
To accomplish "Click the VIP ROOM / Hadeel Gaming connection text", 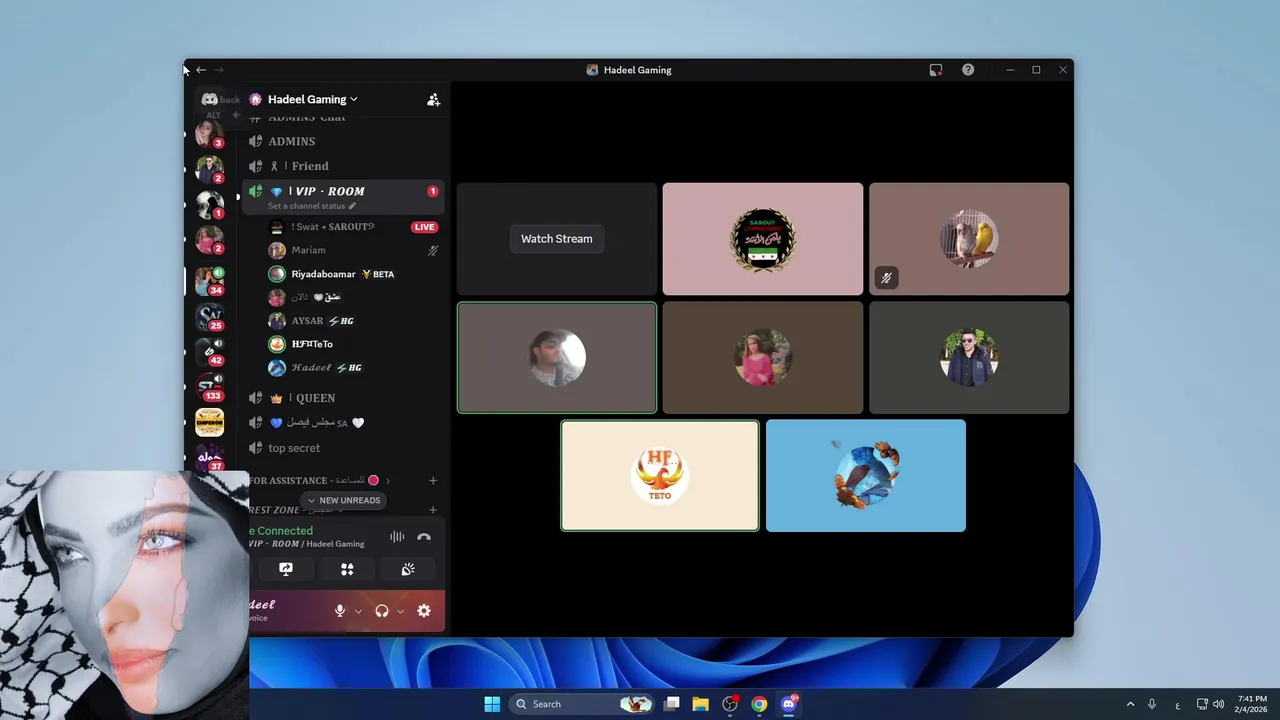I will pyautogui.click(x=306, y=544).
